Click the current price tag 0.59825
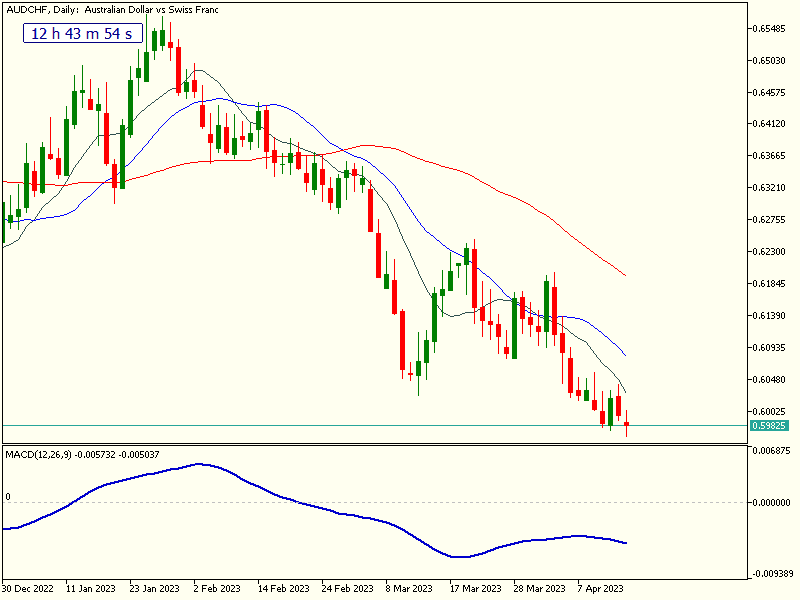The width and height of the screenshot is (800, 600). coord(768,425)
